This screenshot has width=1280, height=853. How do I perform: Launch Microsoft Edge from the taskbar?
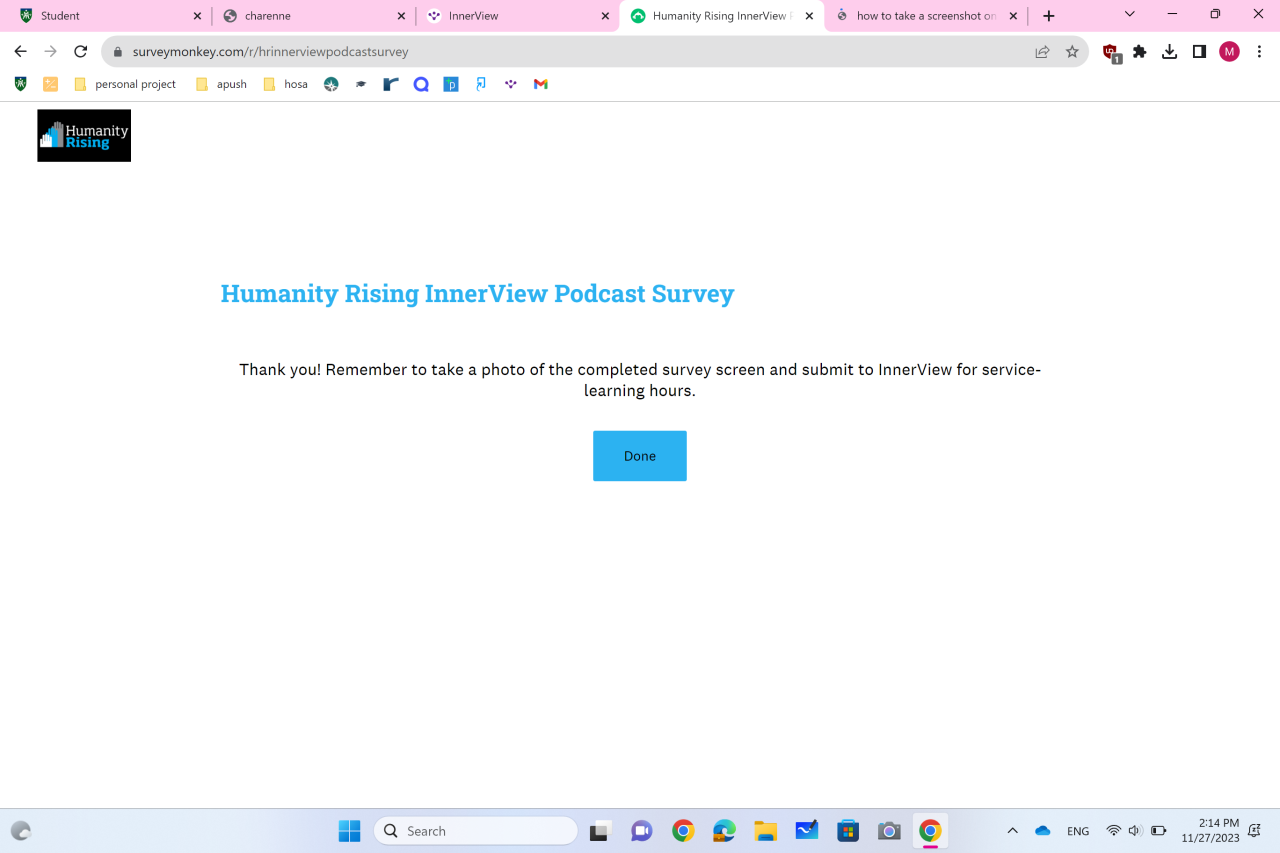click(724, 831)
